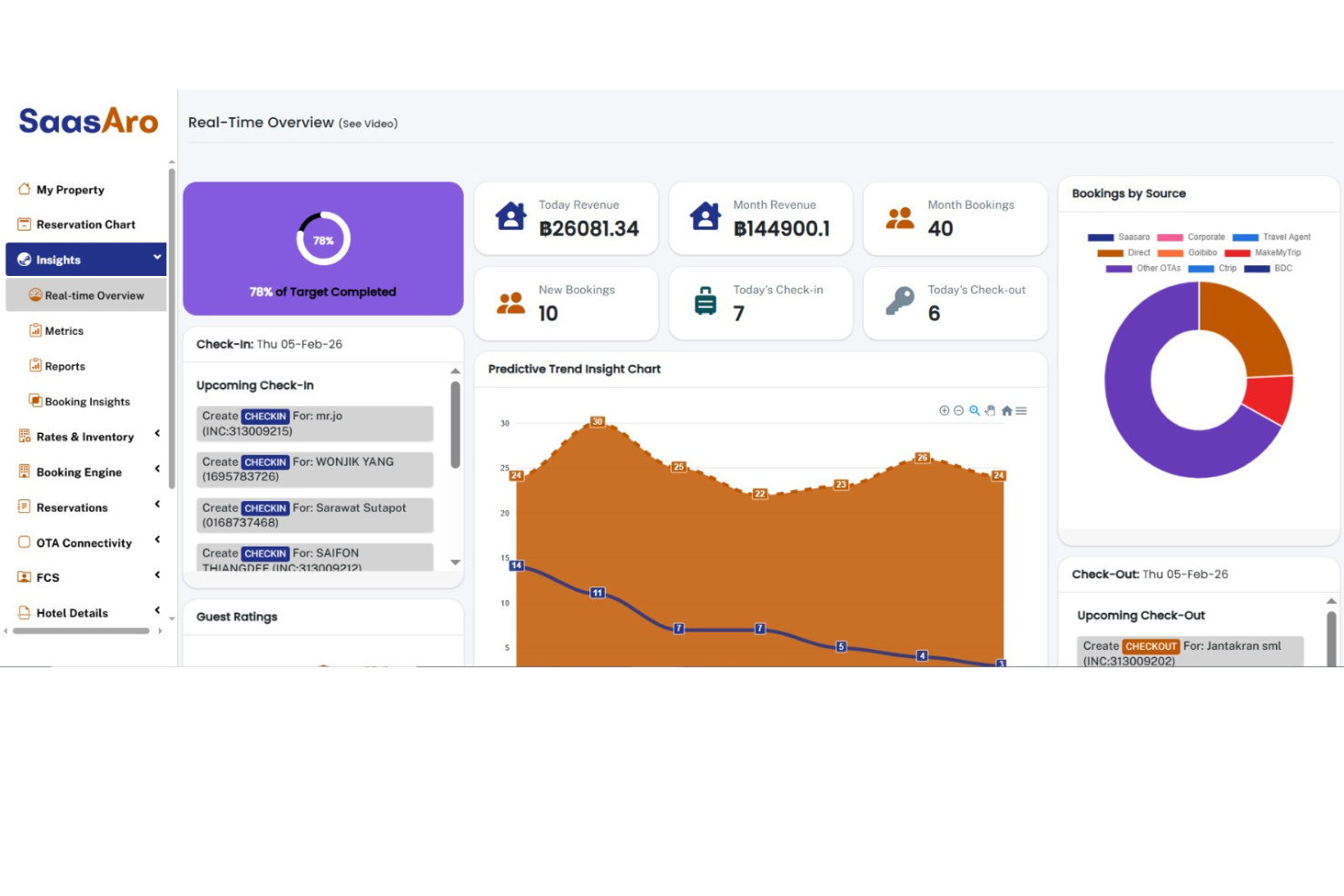Click the chart zoom-out minus icon

click(958, 410)
